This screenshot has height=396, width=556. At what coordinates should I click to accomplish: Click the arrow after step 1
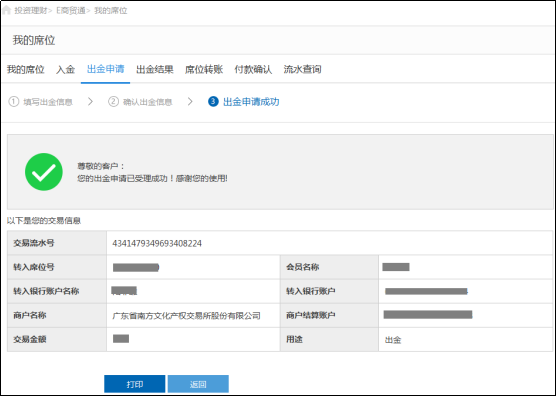coord(90,102)
